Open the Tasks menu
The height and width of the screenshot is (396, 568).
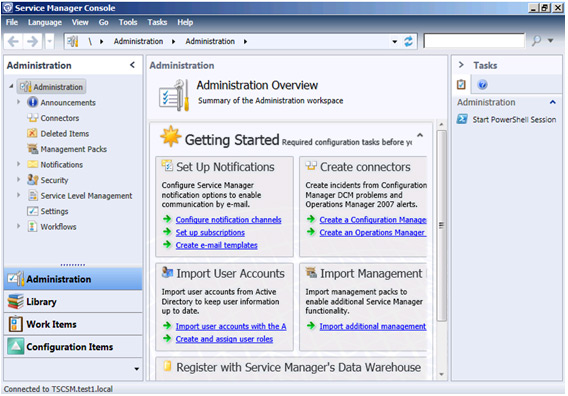[157, 22]
